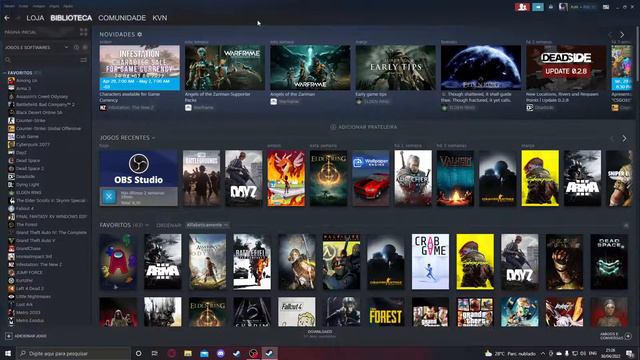Select Among Us in the sidebar
The image size is (640, 360).
26,80
